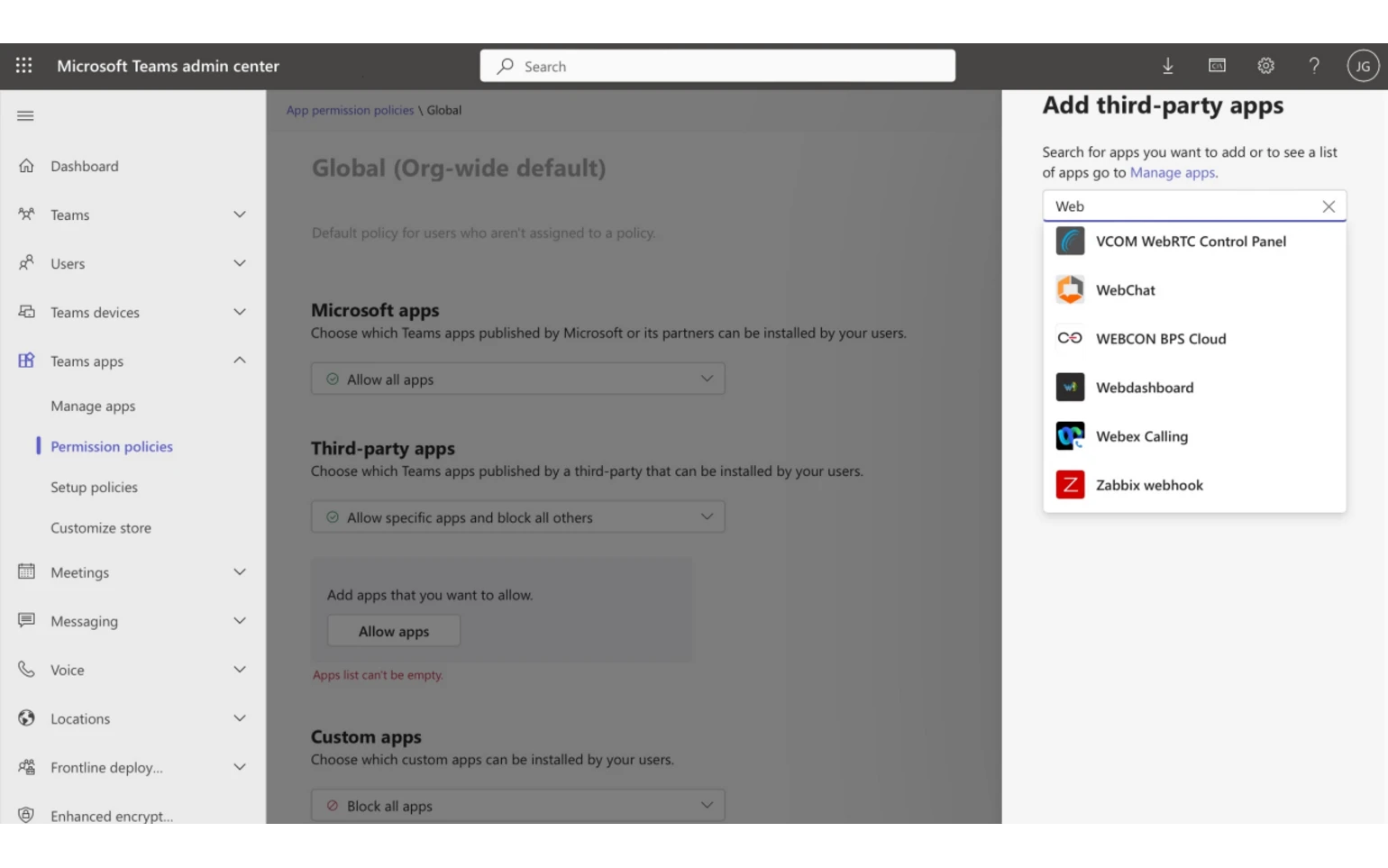Select the Locations globe icon

[x=25, y=717]
